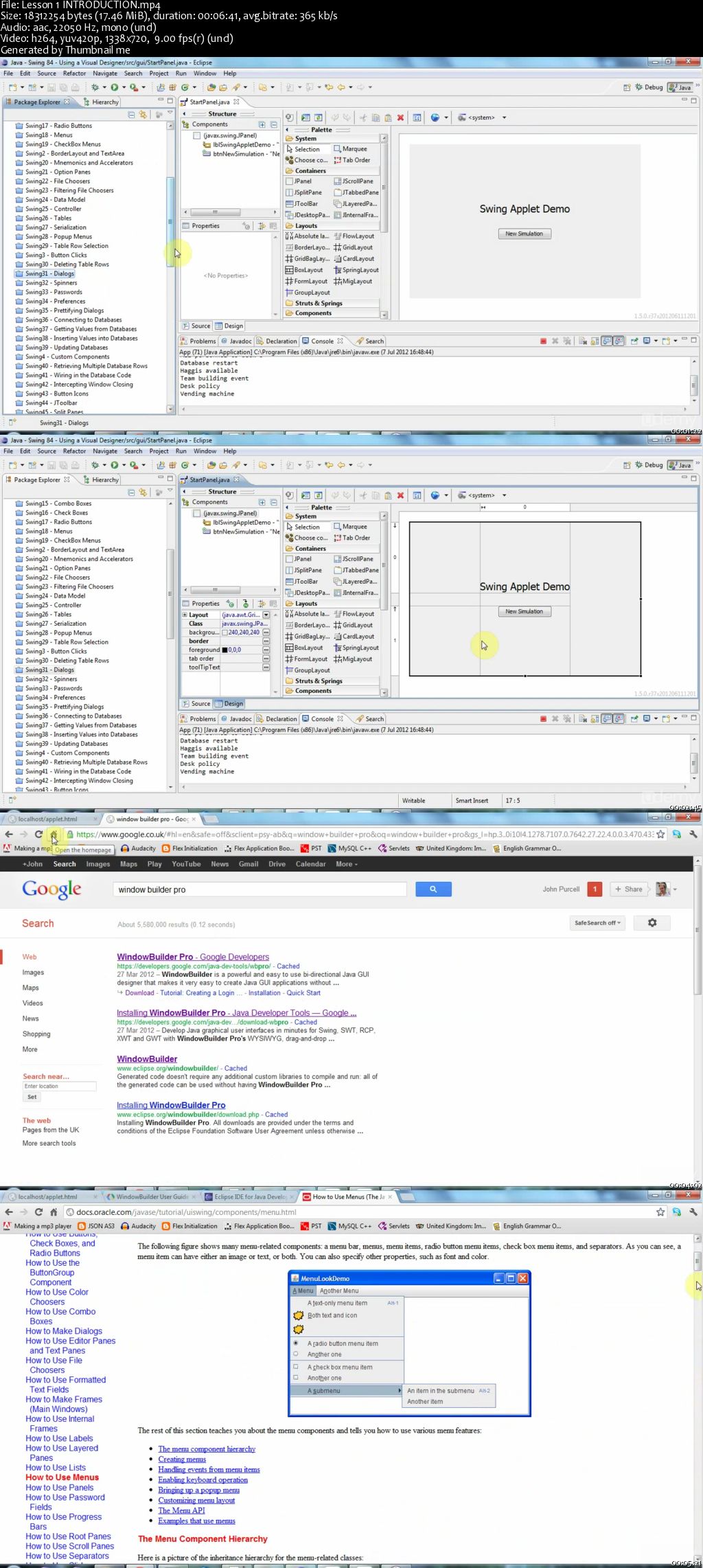Image resolution: width=703 pixels, height=1568 pixels.
Task: Expand the Layout property row in second Eclipse Properties
Action: [x=185, y=615]
